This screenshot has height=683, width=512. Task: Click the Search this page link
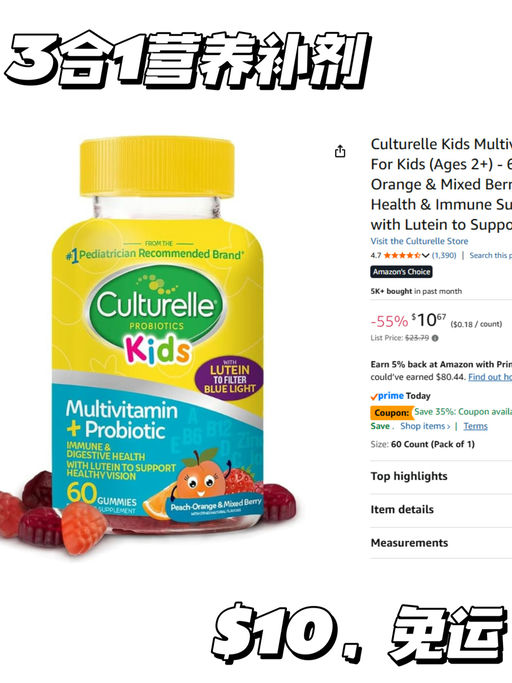point(490,255)
